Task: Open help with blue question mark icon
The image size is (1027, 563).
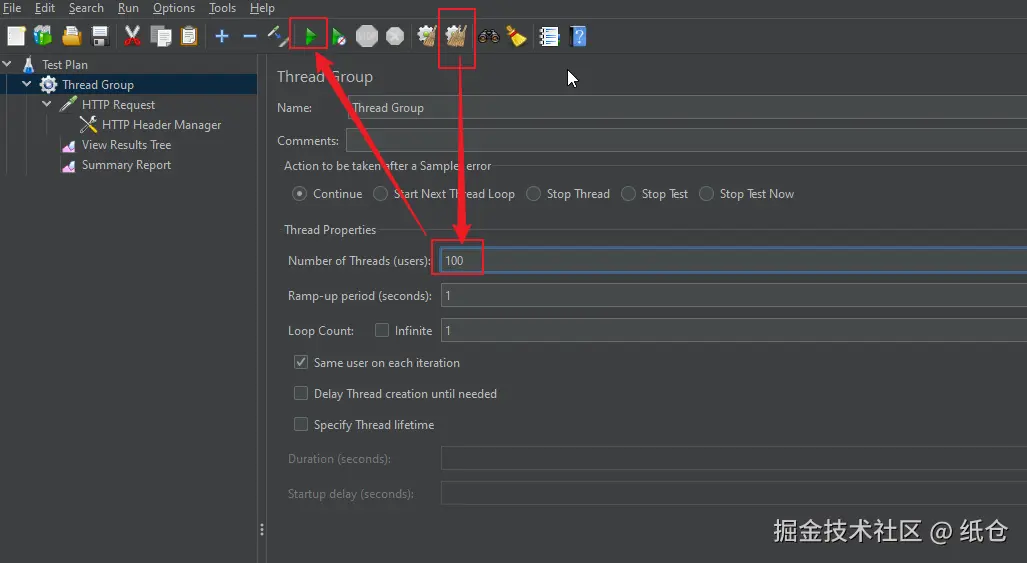Action: point(578,36)
